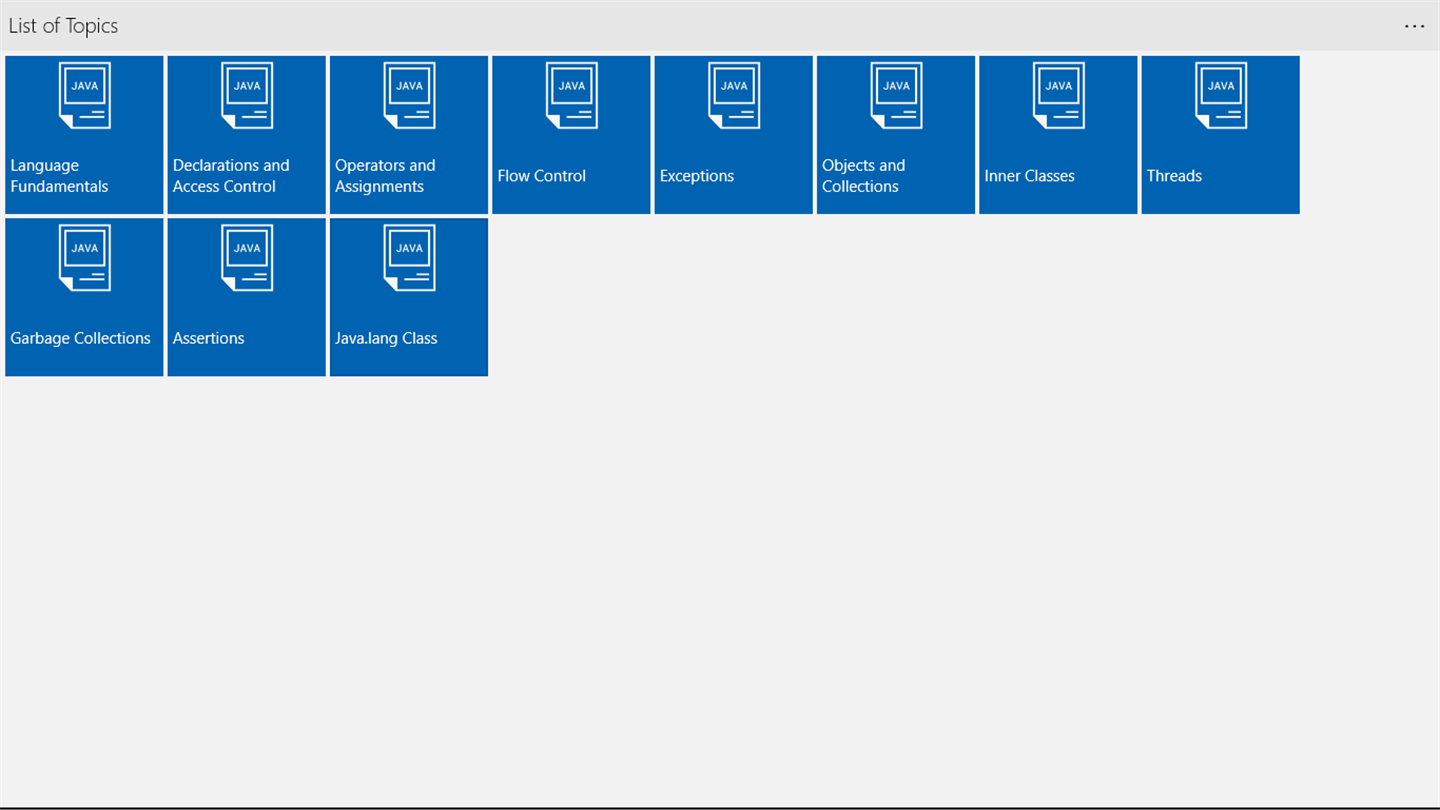1440x810 pixels.
Task: Select the Garbage Collections tile
Action: (x=84, y=297)
